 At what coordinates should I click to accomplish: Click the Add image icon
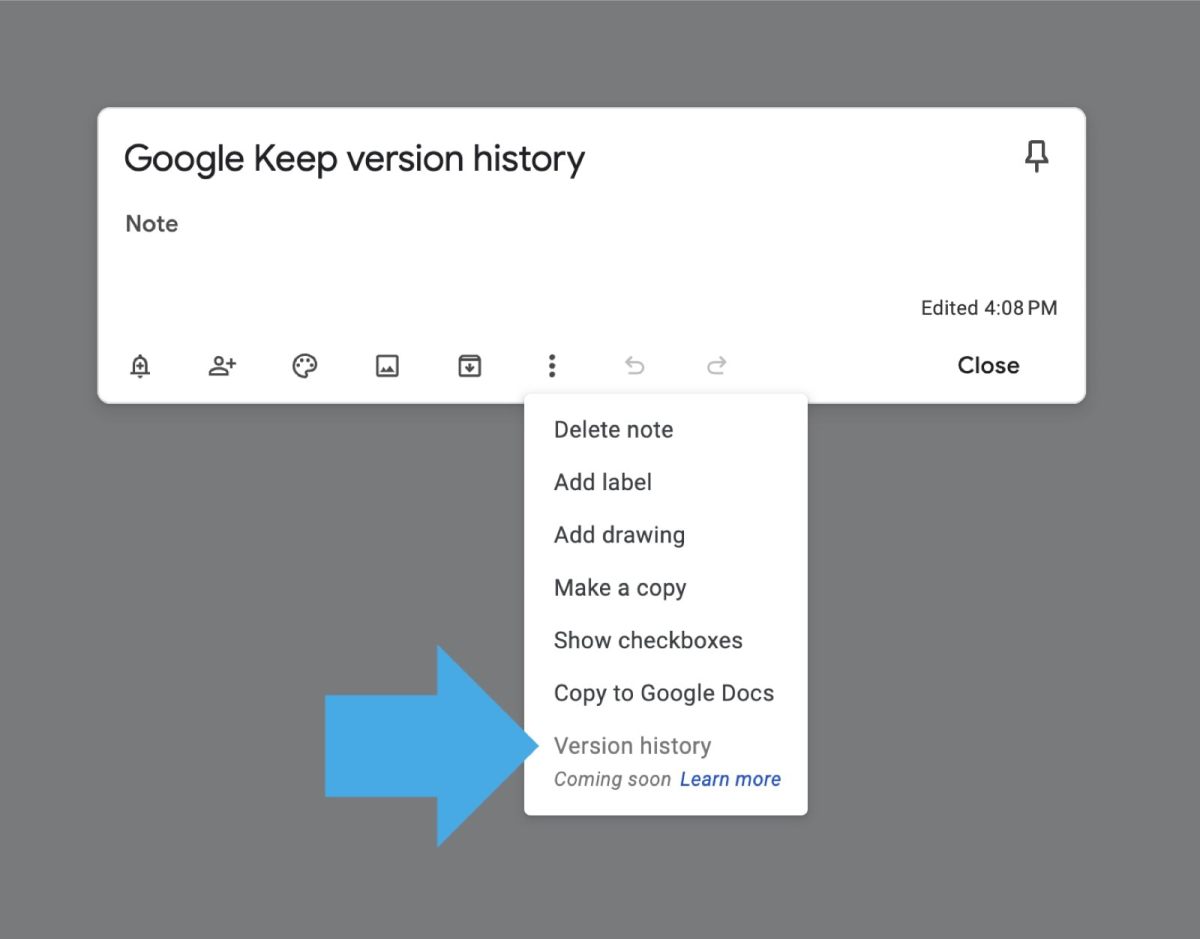coord(387,366)
